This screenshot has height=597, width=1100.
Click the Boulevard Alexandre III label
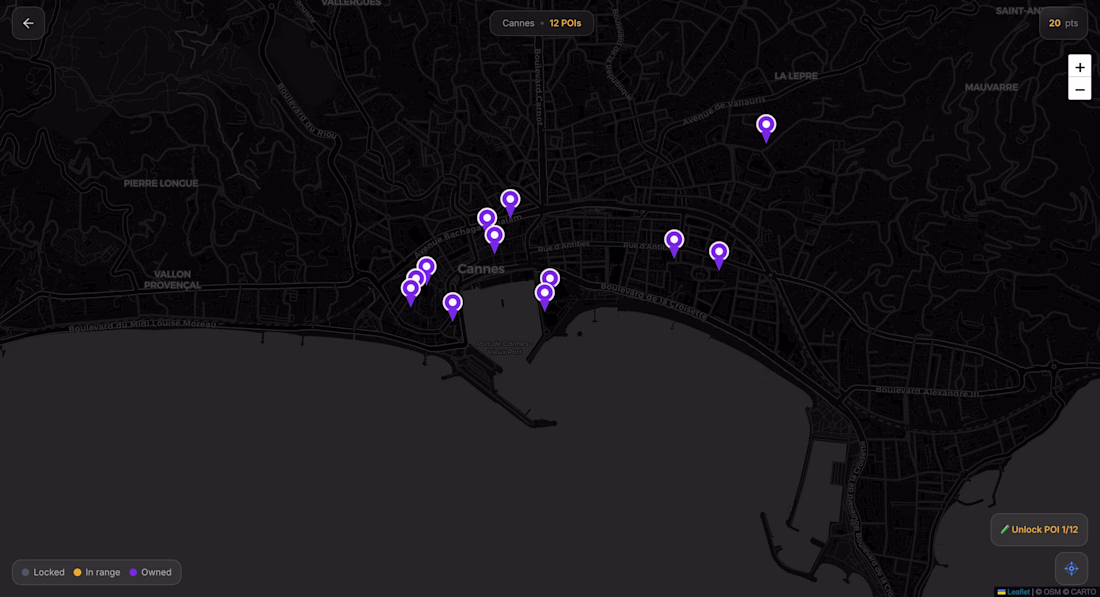tap(926, 391)
